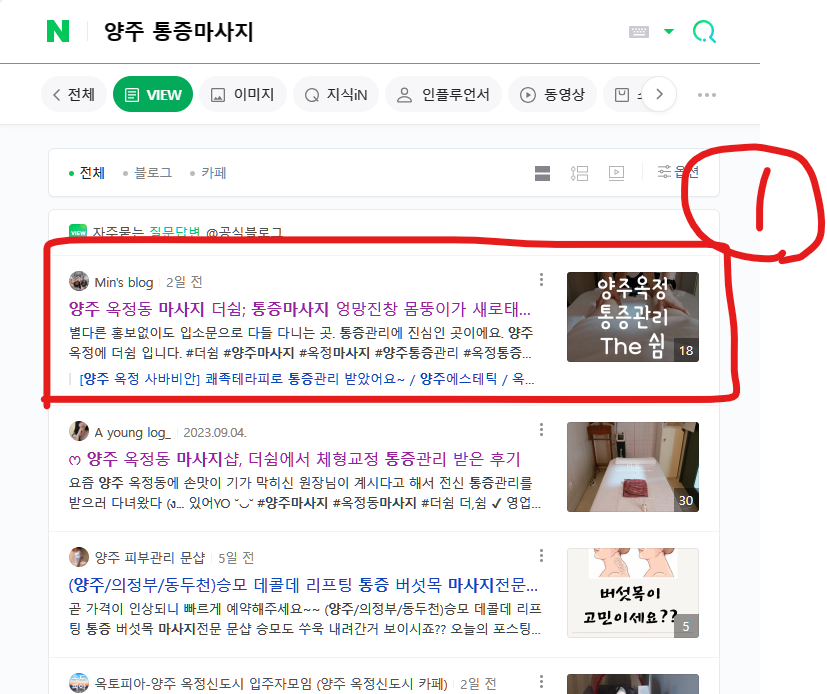Open the on-screen keyboard icon
Viewport: 827px width, 694px height.
tap(639, 32)
